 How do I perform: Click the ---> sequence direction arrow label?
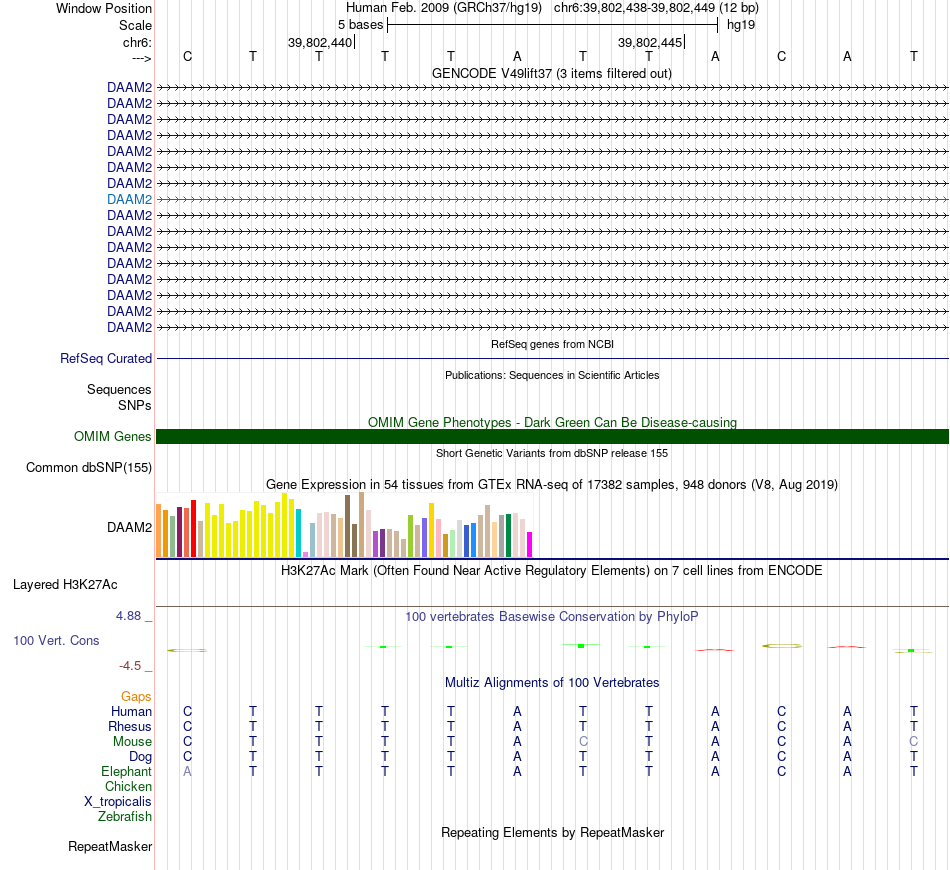[142, 58]
